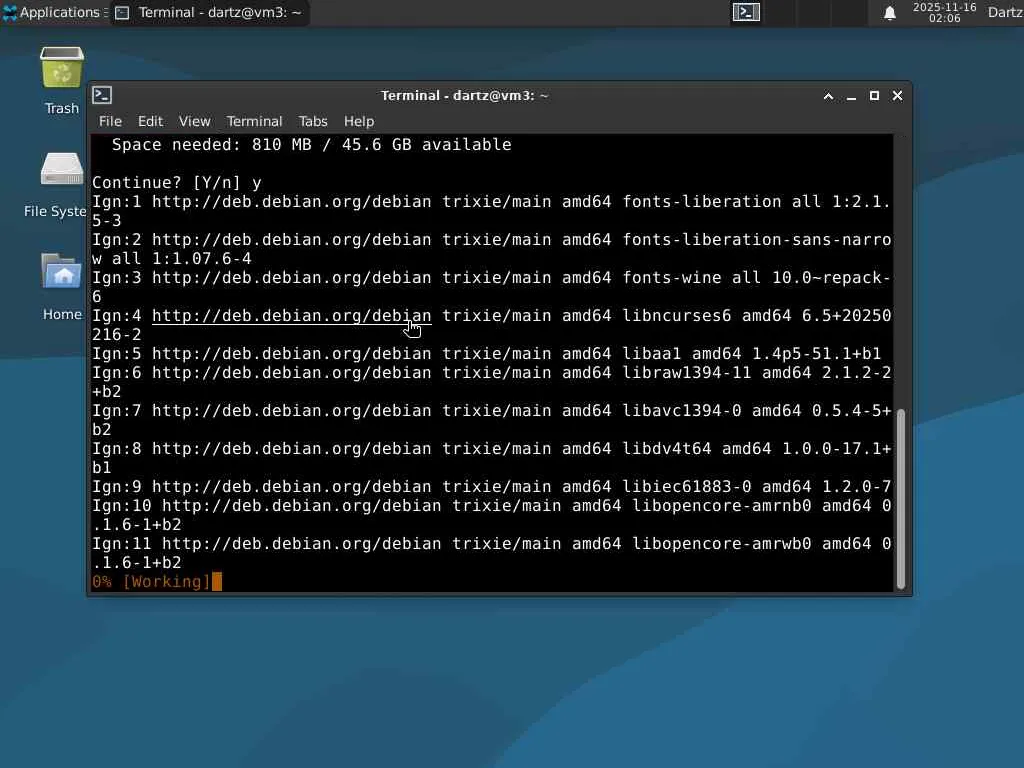Click the roll-up arrow button in the title bar

point(828,96)
